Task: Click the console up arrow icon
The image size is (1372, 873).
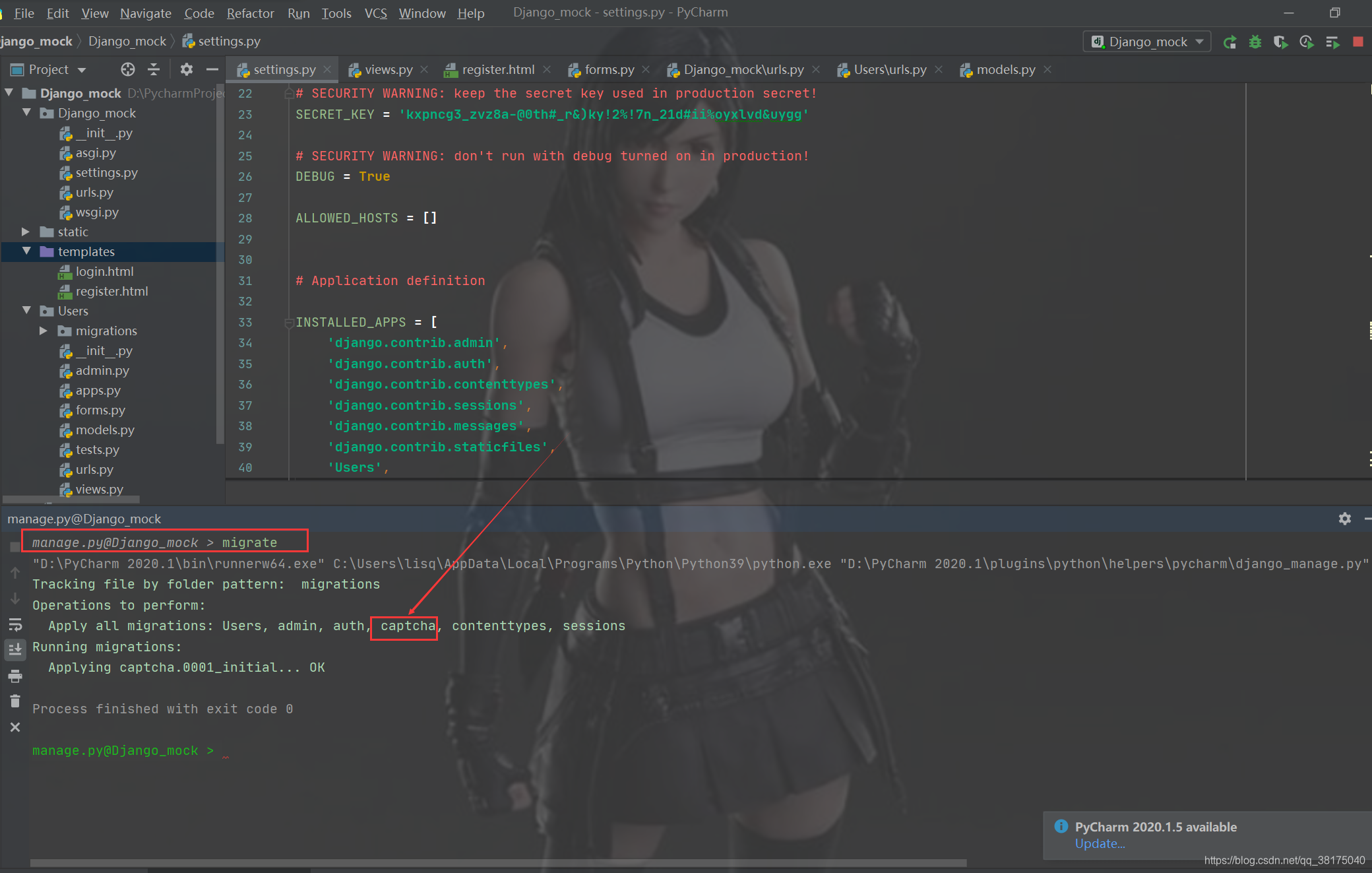Action: pos(15,573)
